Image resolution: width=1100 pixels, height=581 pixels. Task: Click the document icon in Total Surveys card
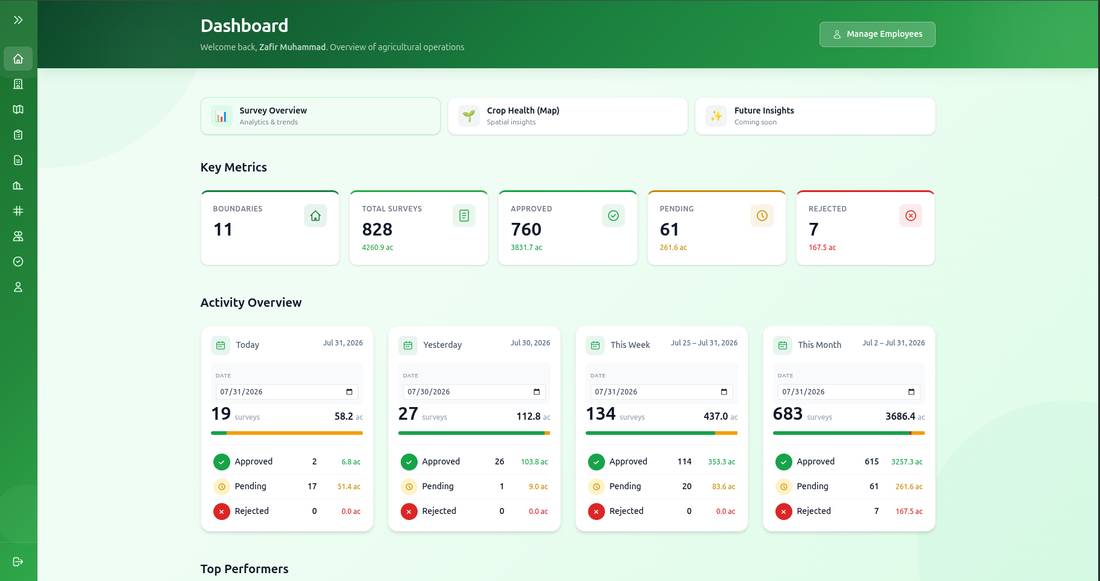click(x=464, y=216)
